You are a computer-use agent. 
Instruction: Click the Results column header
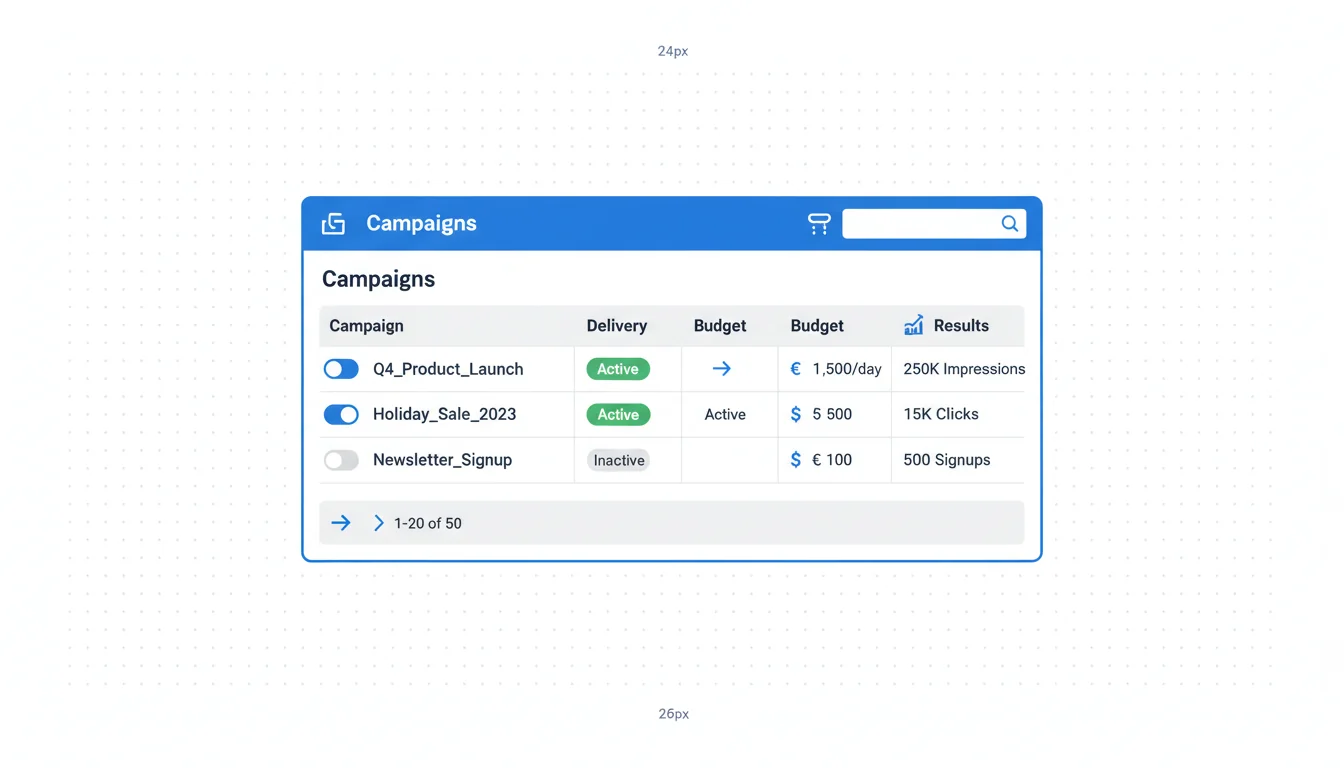tap(960, 326)
